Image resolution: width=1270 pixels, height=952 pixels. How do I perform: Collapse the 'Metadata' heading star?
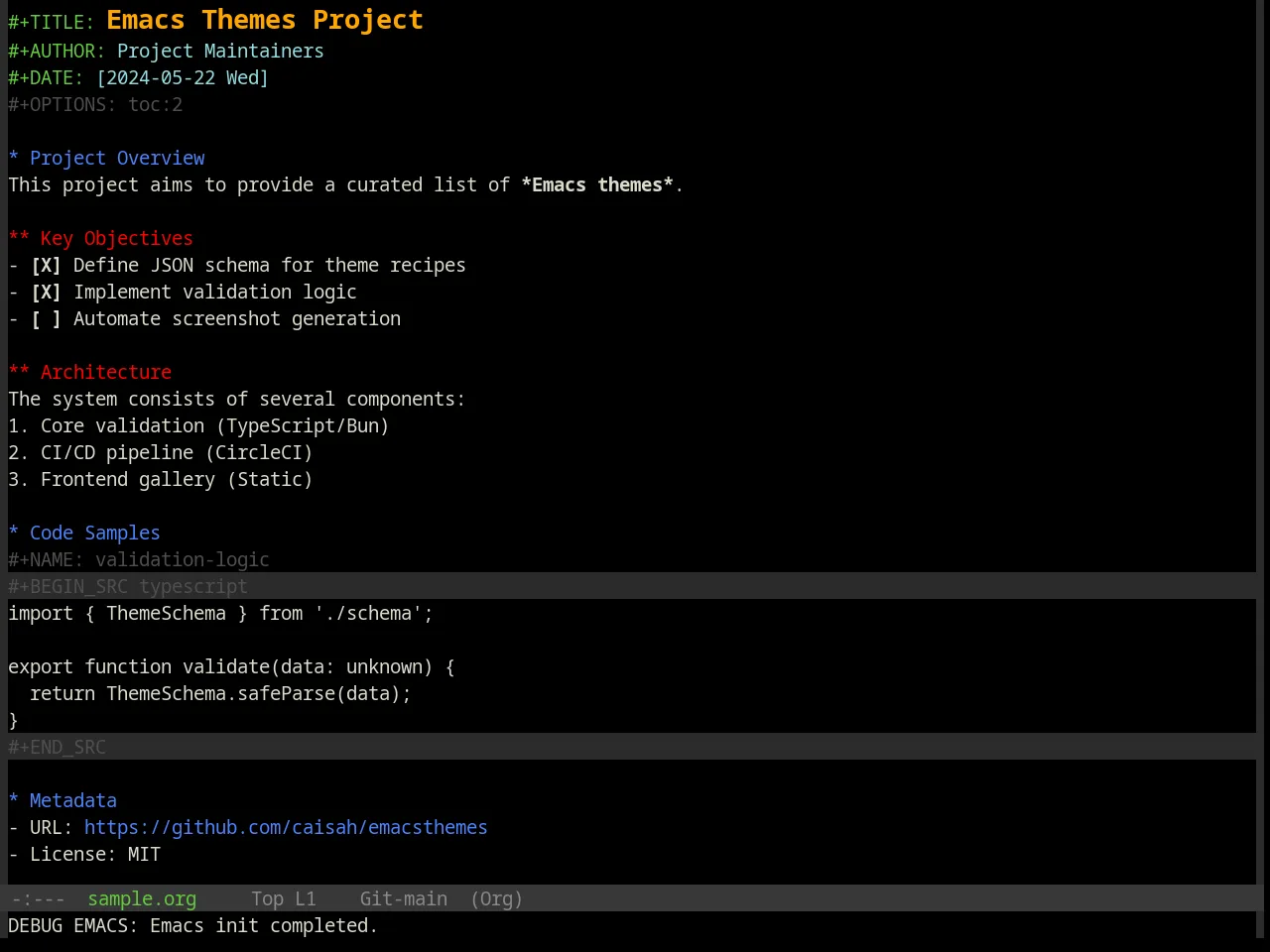pos(14,801)
